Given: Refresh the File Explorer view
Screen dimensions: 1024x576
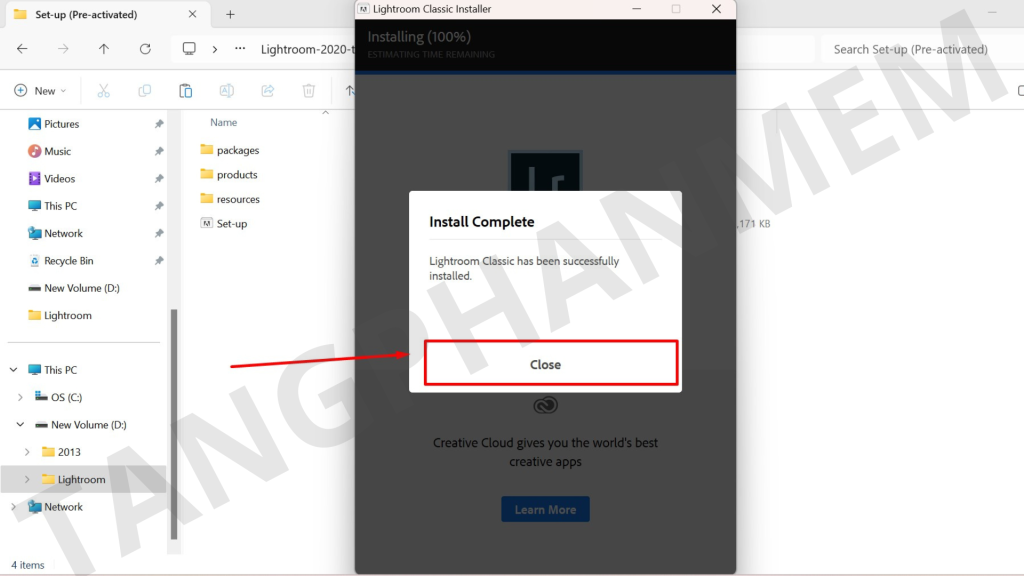Looking at the screenshot, I should tap(145, 49).
